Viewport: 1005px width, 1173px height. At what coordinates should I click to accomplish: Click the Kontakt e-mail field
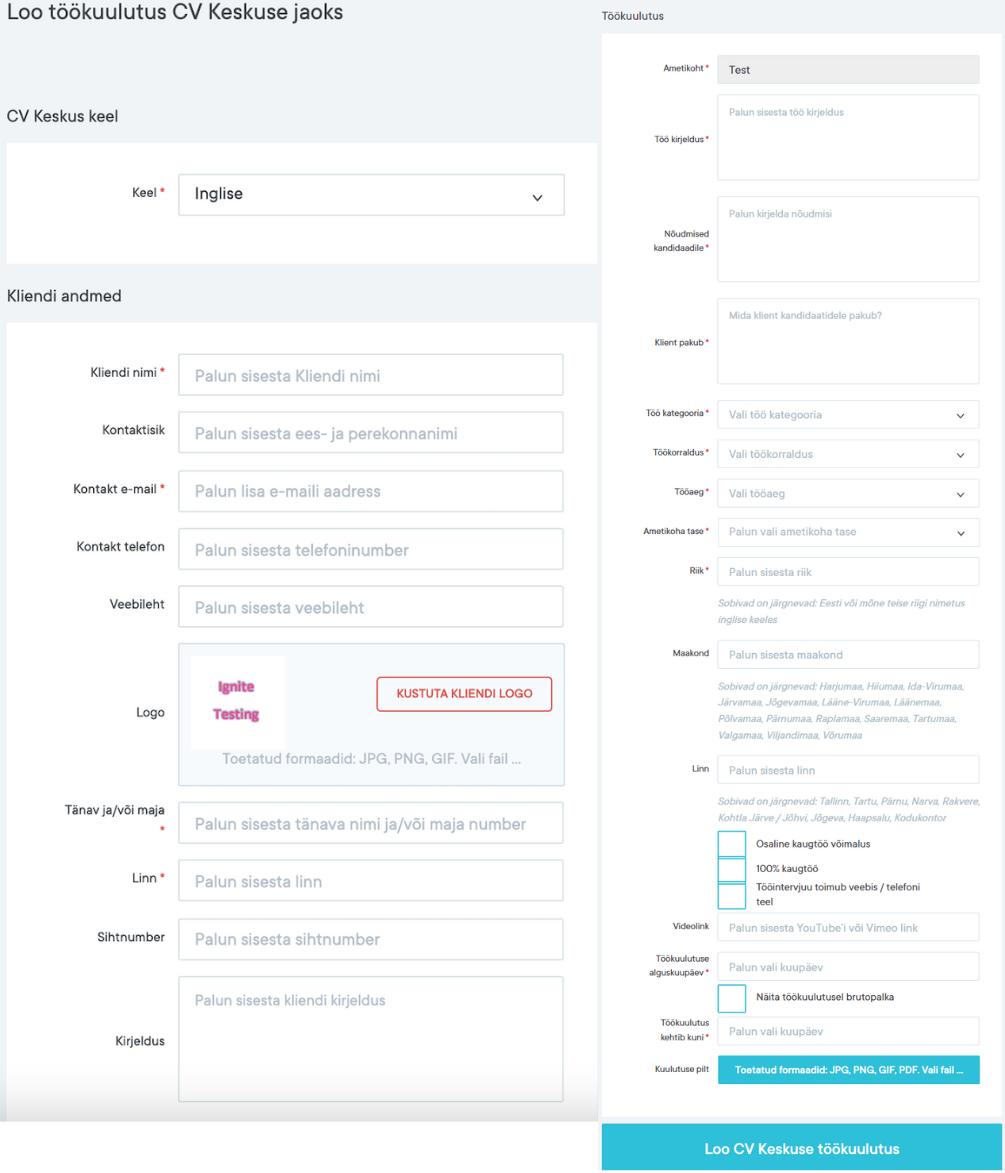coord(371,491)
